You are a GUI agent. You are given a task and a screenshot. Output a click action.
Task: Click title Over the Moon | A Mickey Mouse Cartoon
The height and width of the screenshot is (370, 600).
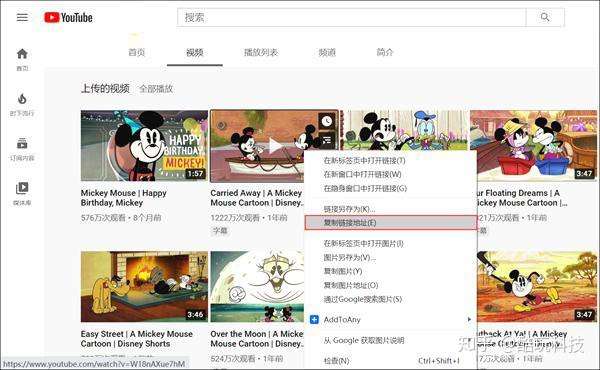[x=257, y=339]
